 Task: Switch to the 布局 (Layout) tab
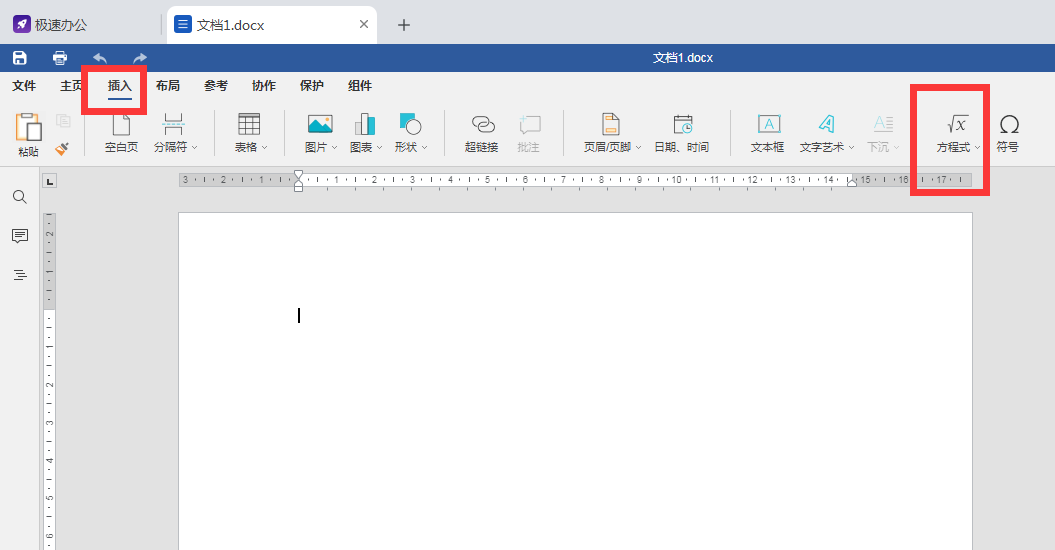pyautogui.click(x=168, y=85)
